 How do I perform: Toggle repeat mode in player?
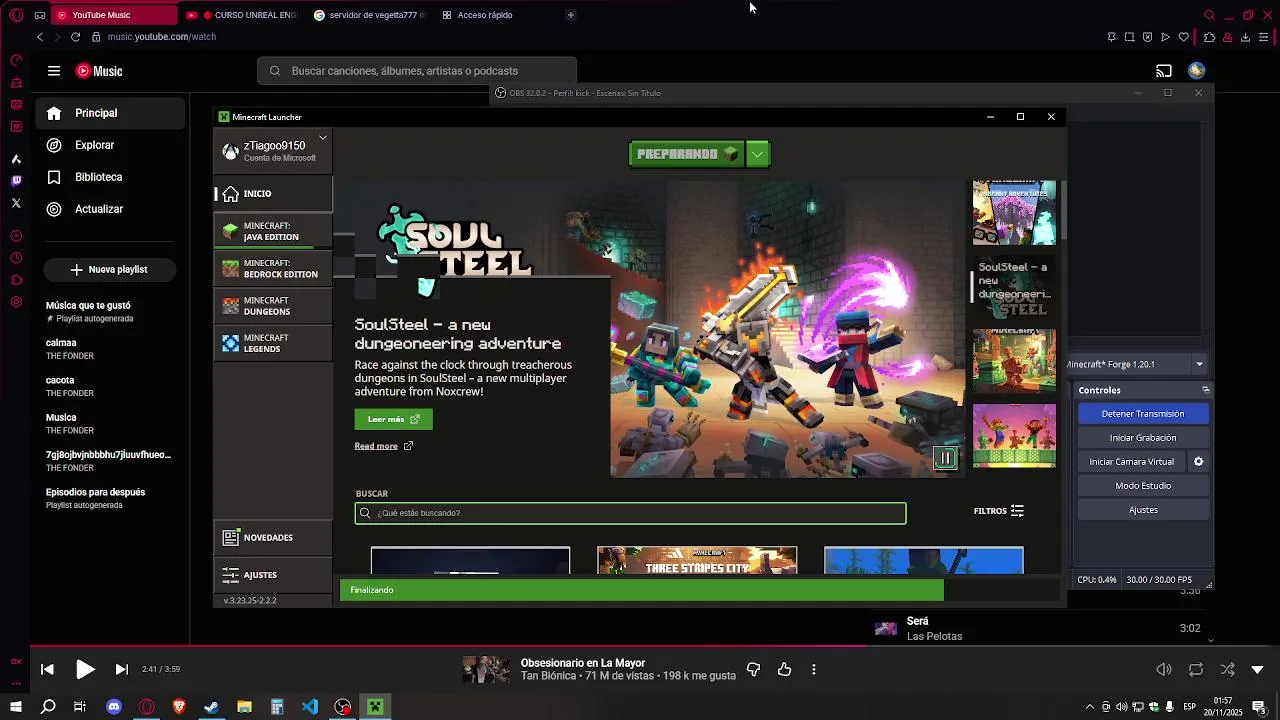pyautogui.click(x=1196, y=669)
